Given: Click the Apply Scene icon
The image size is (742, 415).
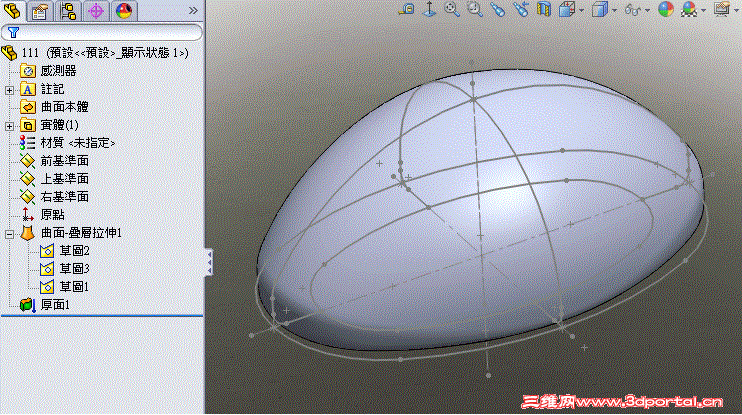Looking at the screenshot, I should pyautogui.click(x=689, y=9).
